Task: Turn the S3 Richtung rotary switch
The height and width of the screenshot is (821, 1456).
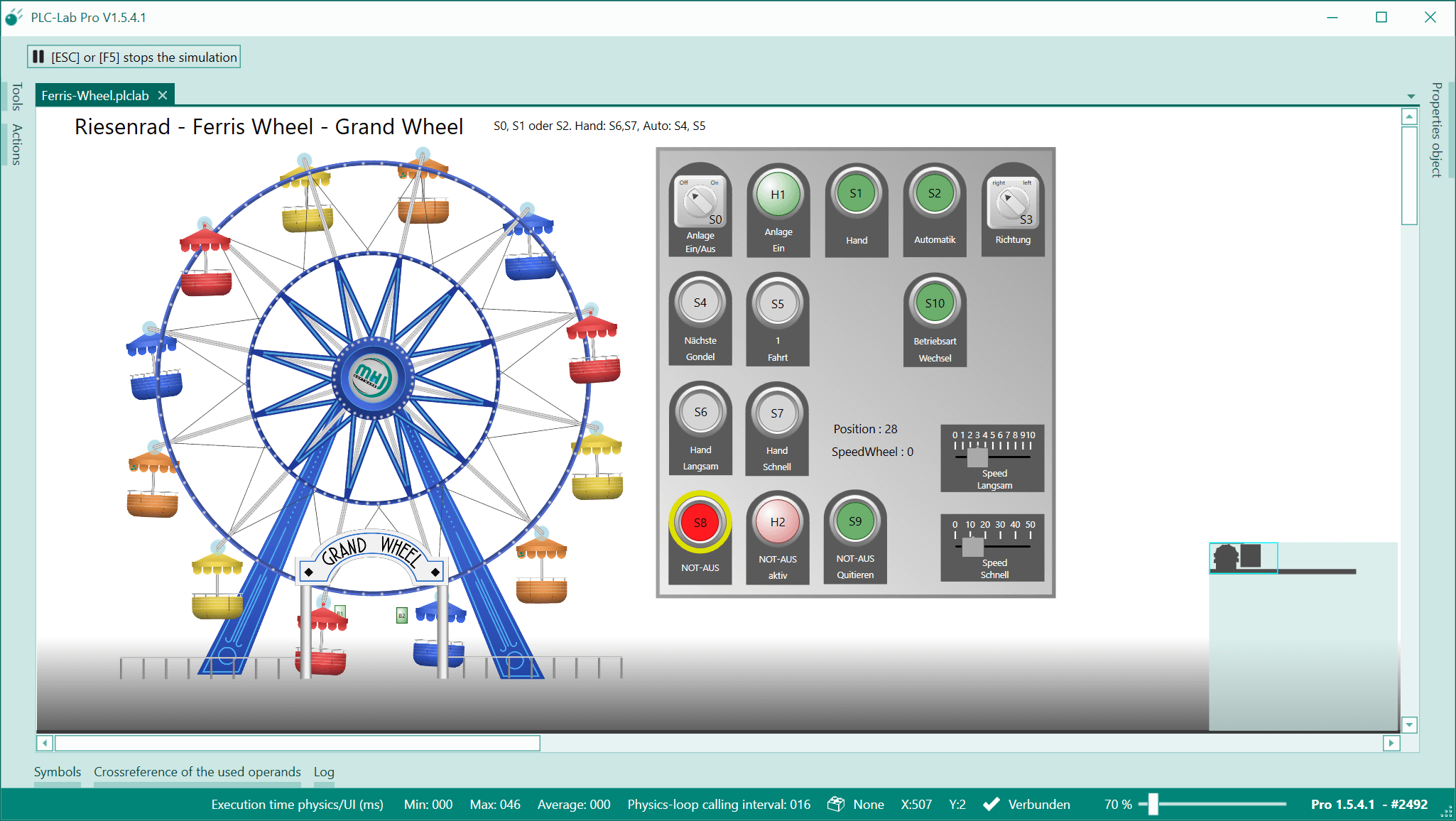Action: tap(1013, 202)
